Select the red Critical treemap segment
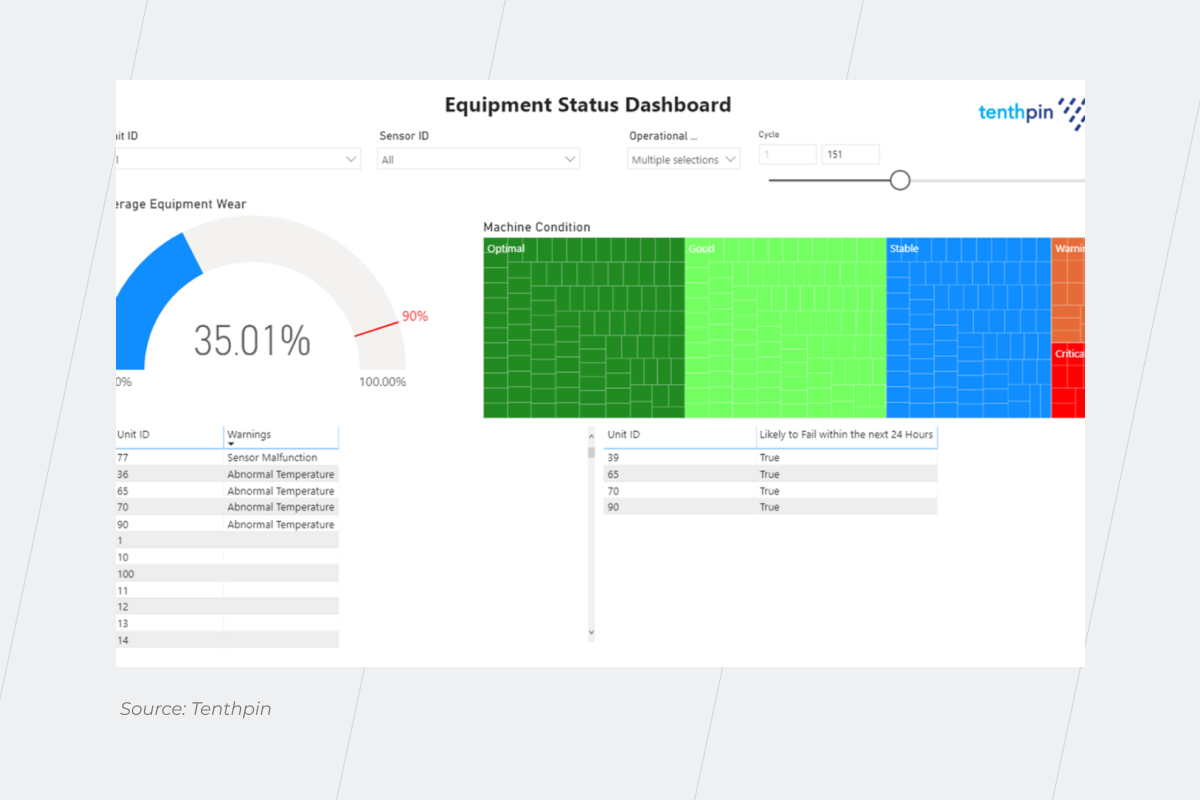The image size is (1200, 800). pos(1068,380)
